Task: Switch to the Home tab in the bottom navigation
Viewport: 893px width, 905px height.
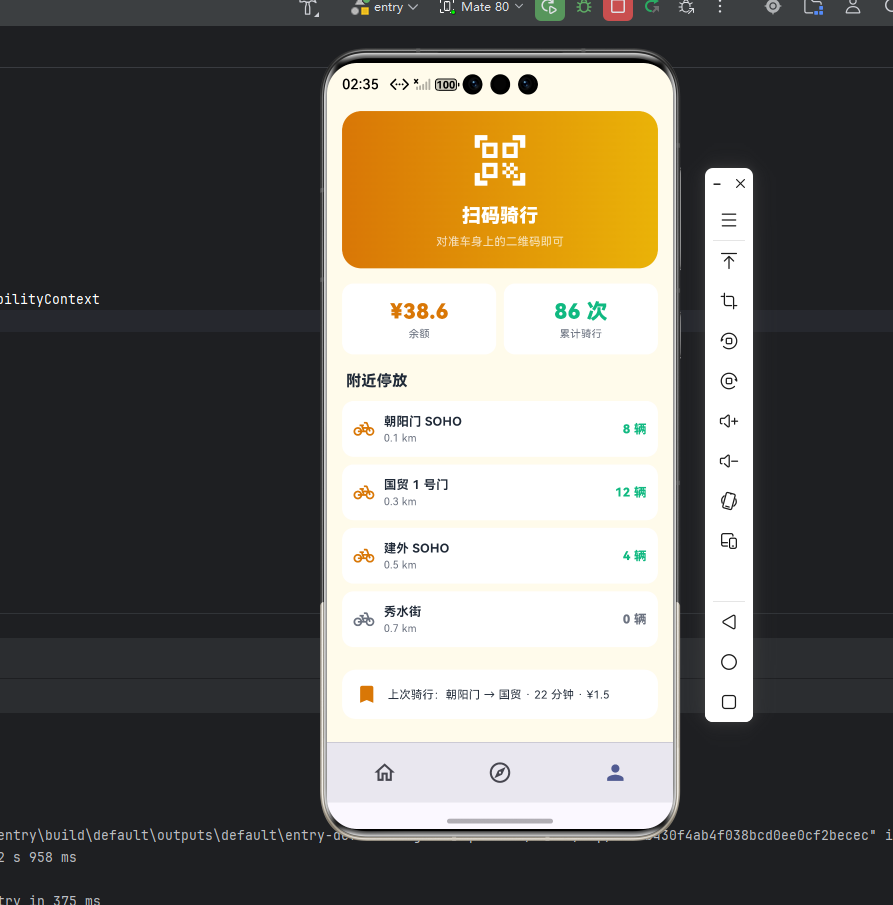Action: click(x=384, y=772)
